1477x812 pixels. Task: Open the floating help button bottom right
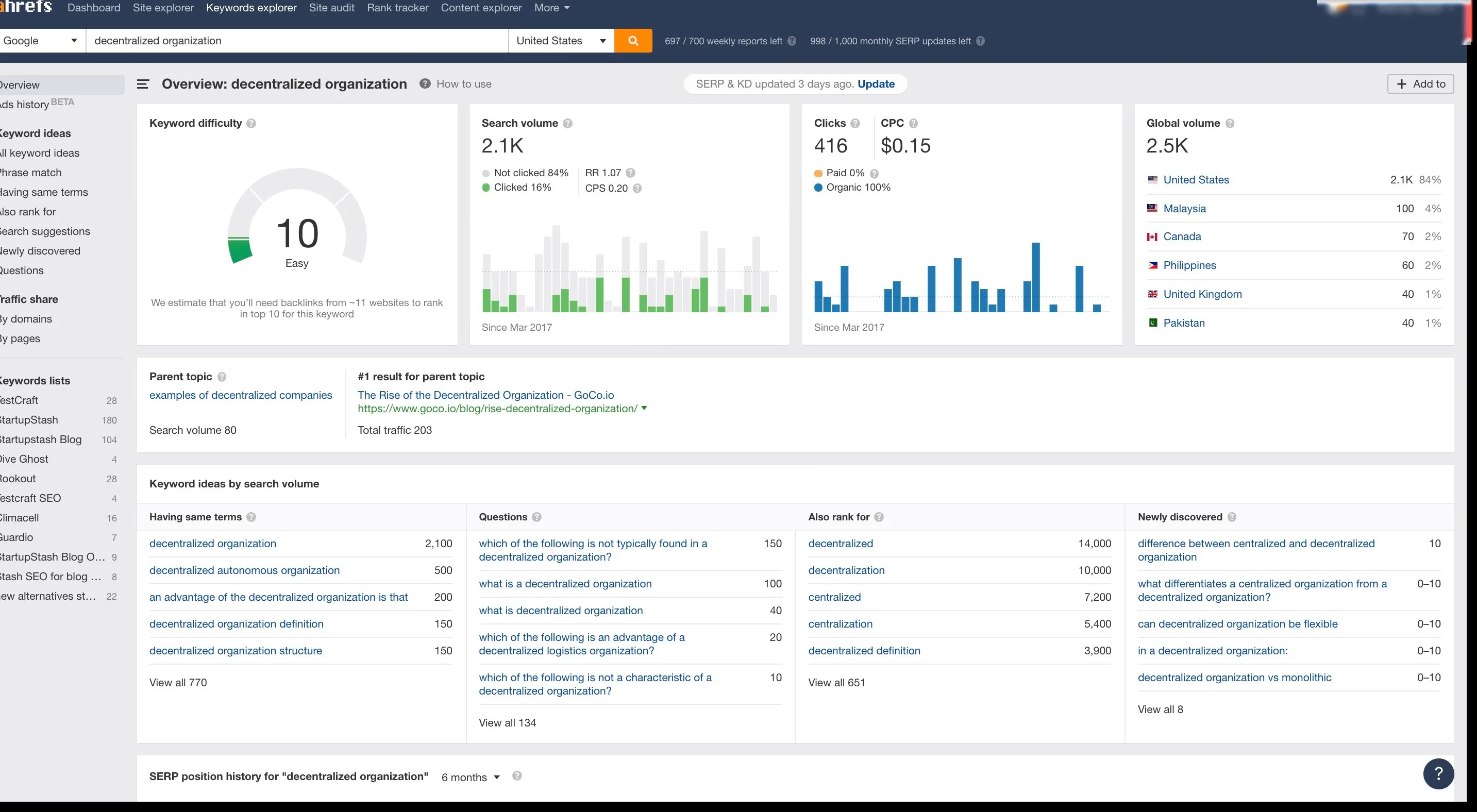point(1438,773)
